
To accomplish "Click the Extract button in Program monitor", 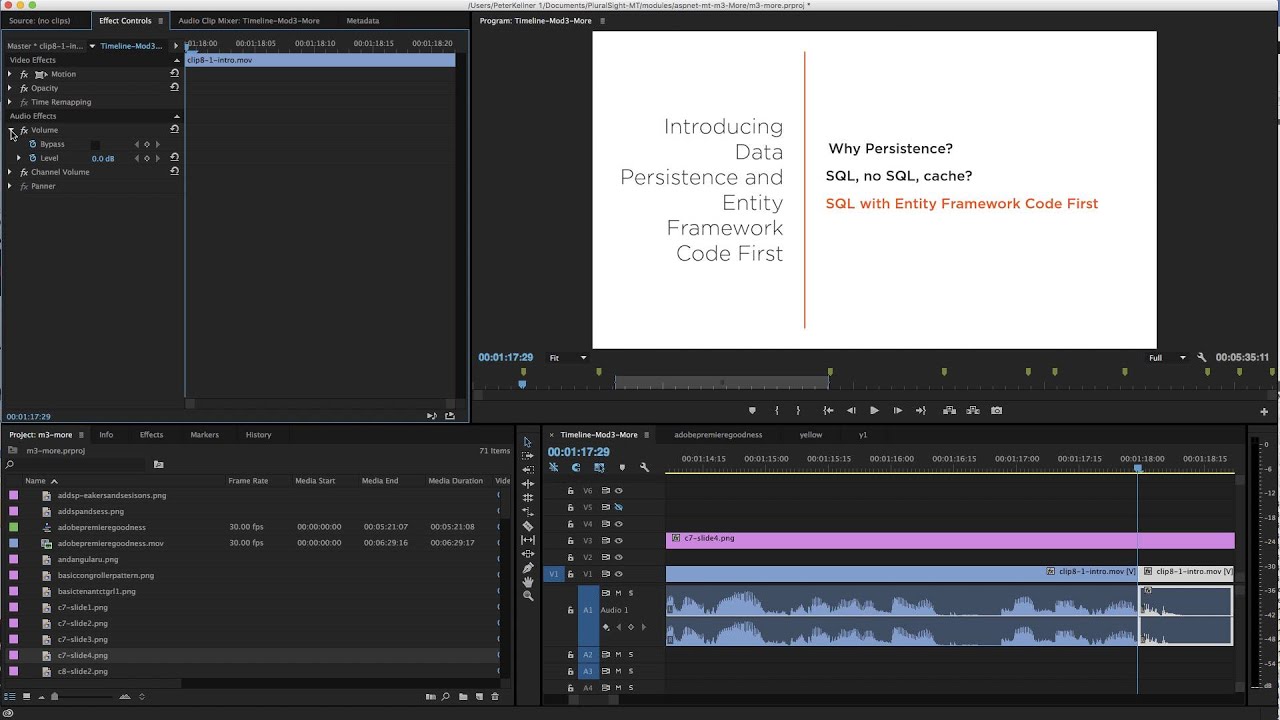I will [x=972, y=410].
